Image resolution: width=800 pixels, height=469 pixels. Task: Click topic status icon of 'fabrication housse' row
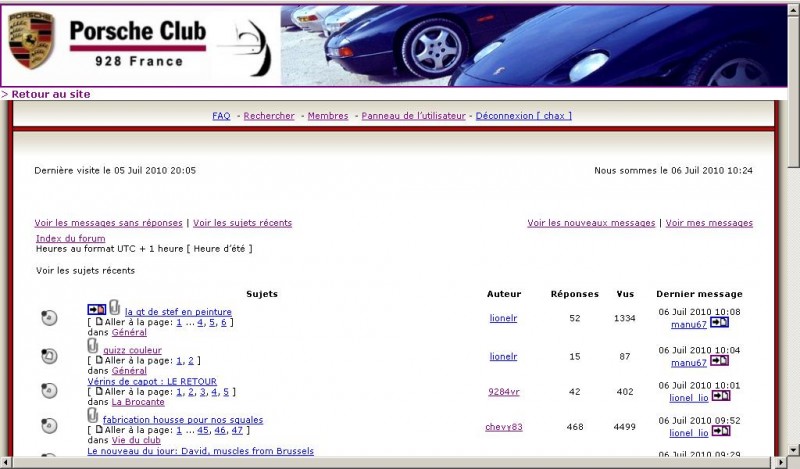49,426
